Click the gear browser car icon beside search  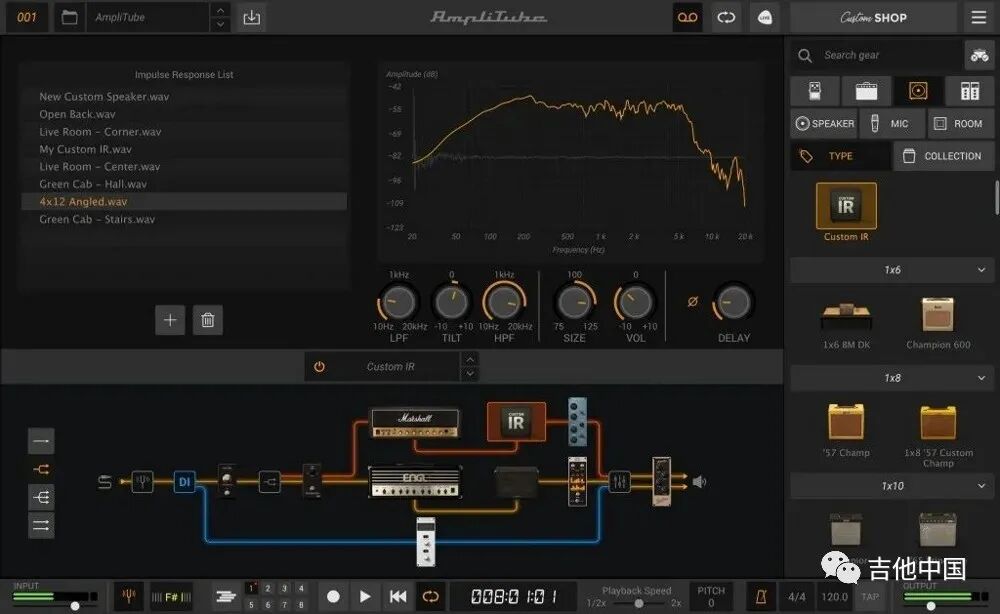(x=979, y=55)
